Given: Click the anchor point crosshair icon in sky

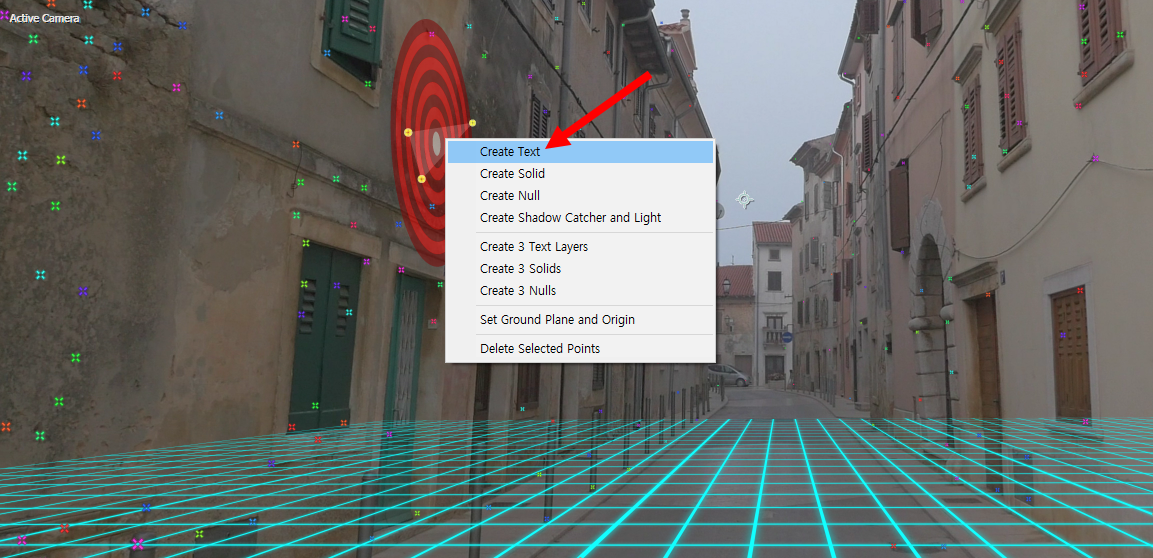Looking at the screenshot, I should point(744,199).
